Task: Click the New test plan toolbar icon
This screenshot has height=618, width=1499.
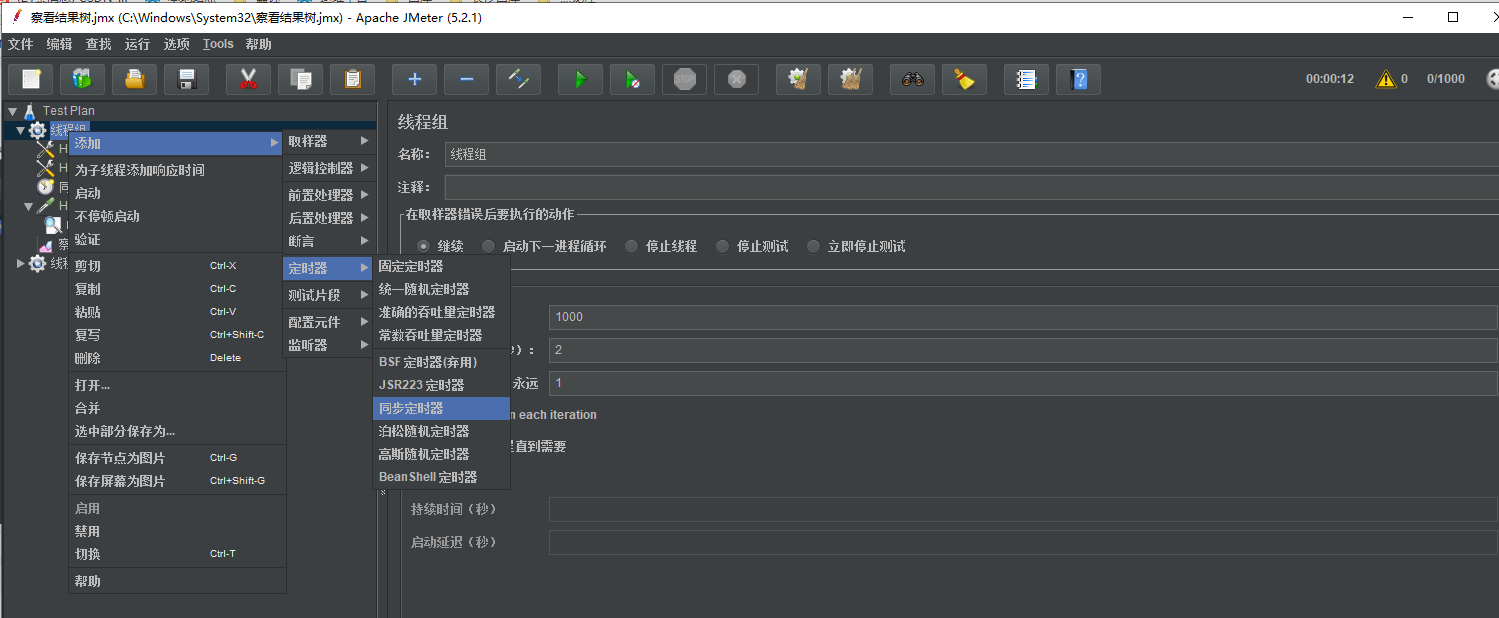Action: tap(30, 79)
